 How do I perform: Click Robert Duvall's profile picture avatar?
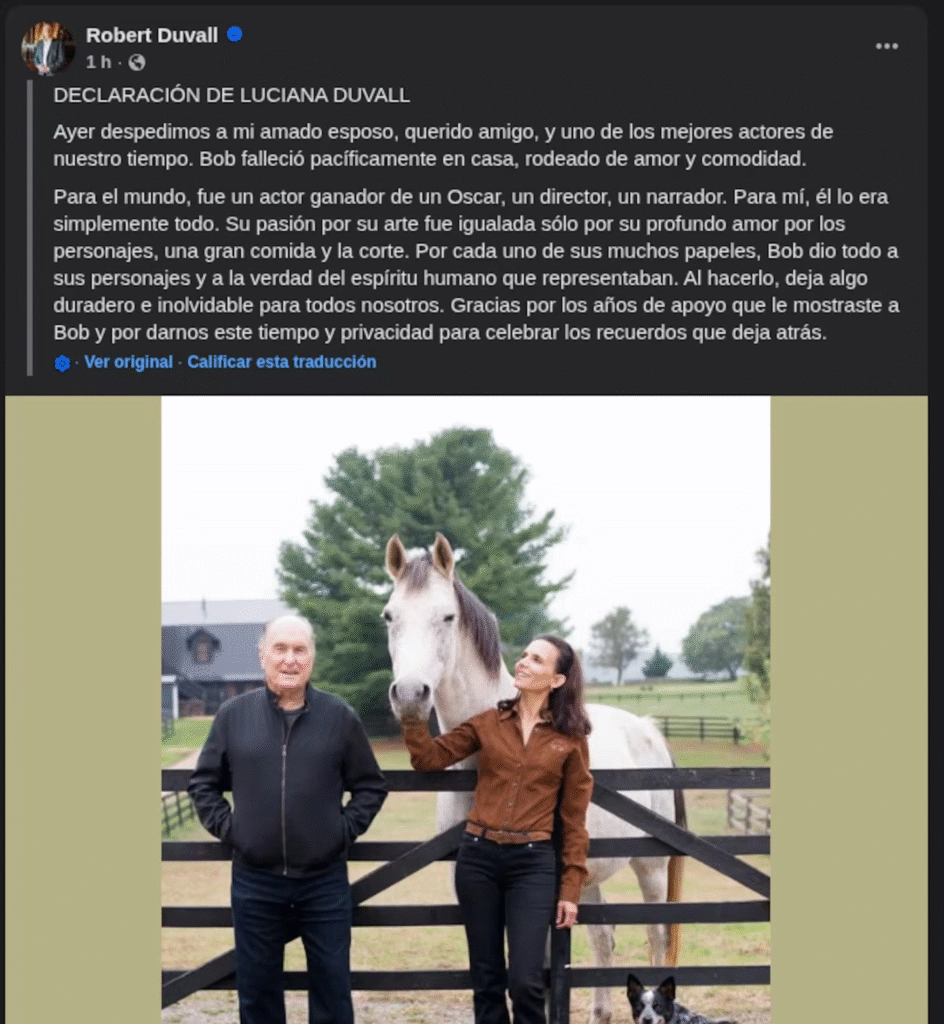(48, 48)
